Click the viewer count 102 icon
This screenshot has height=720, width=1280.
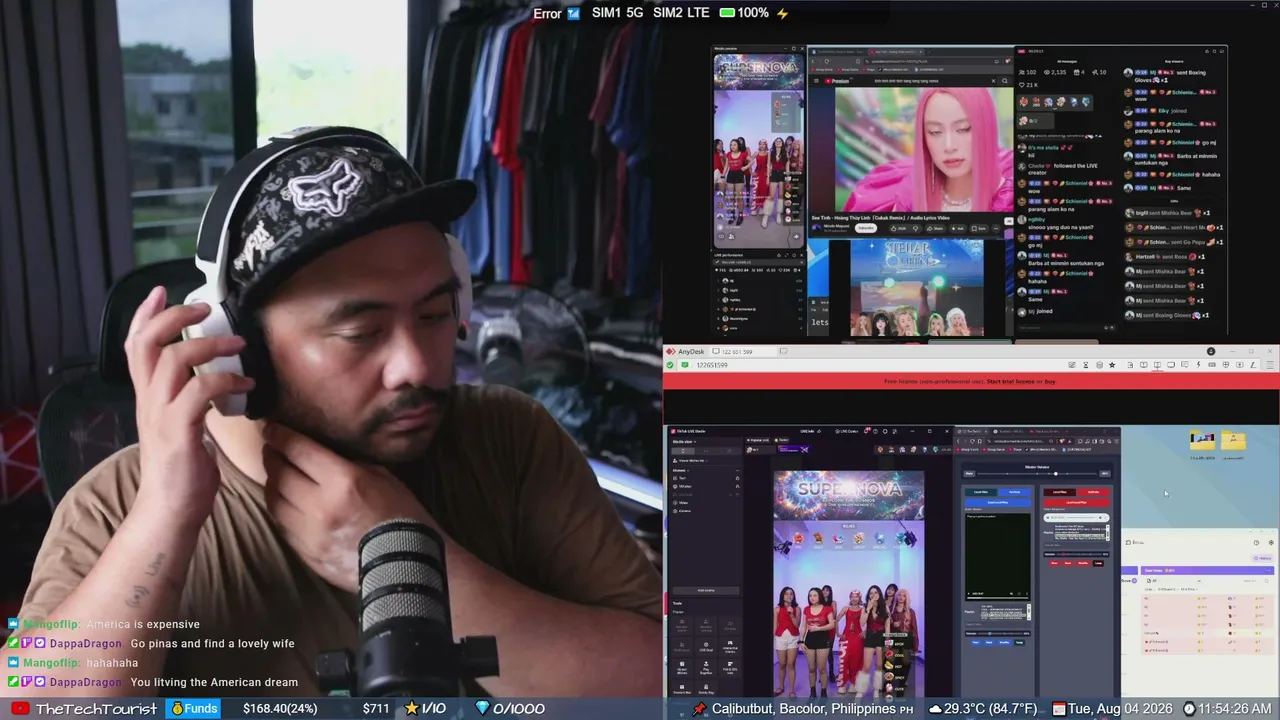click(x=1022, y=72)
